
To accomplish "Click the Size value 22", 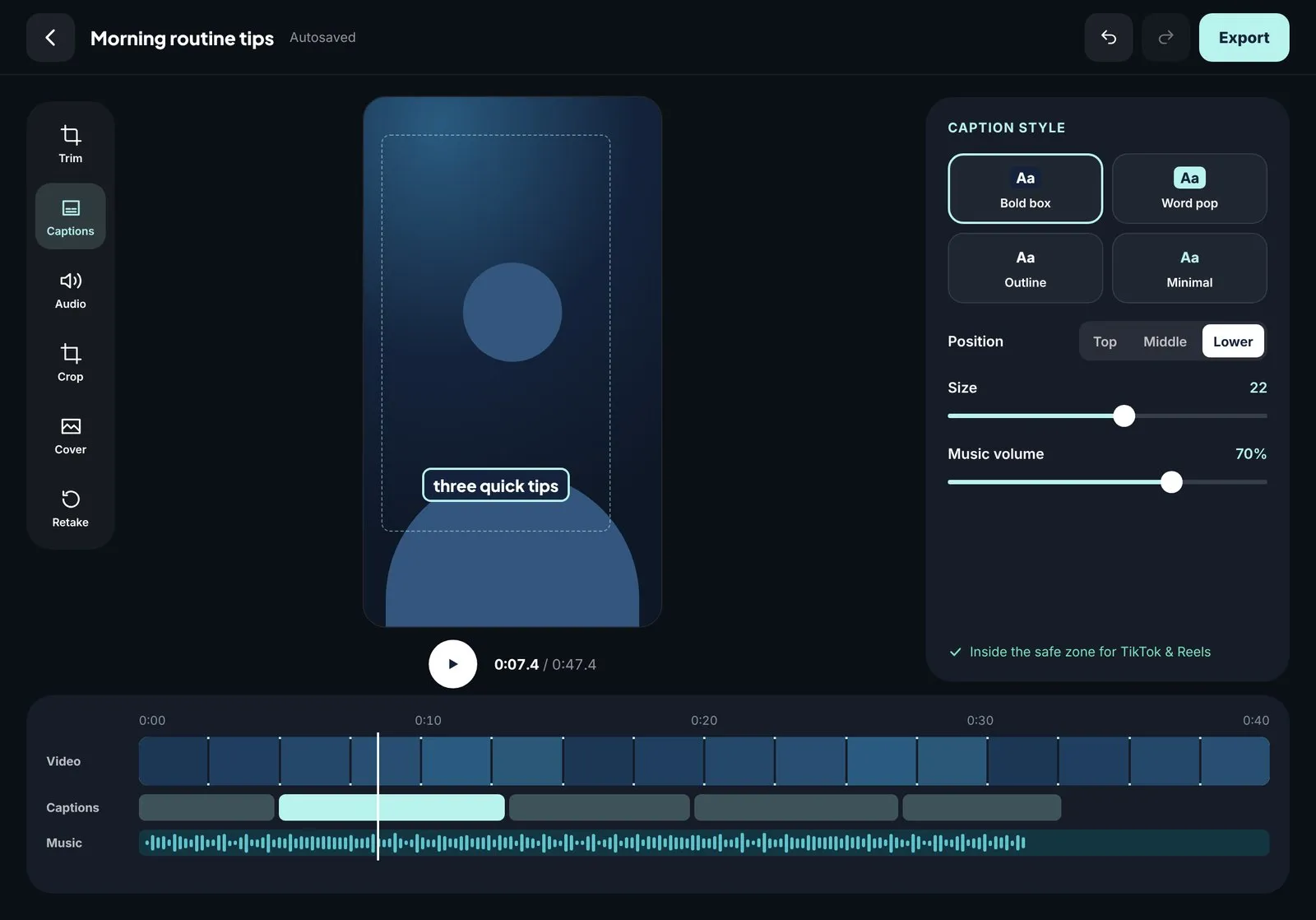I will [x=1258, y=388].
